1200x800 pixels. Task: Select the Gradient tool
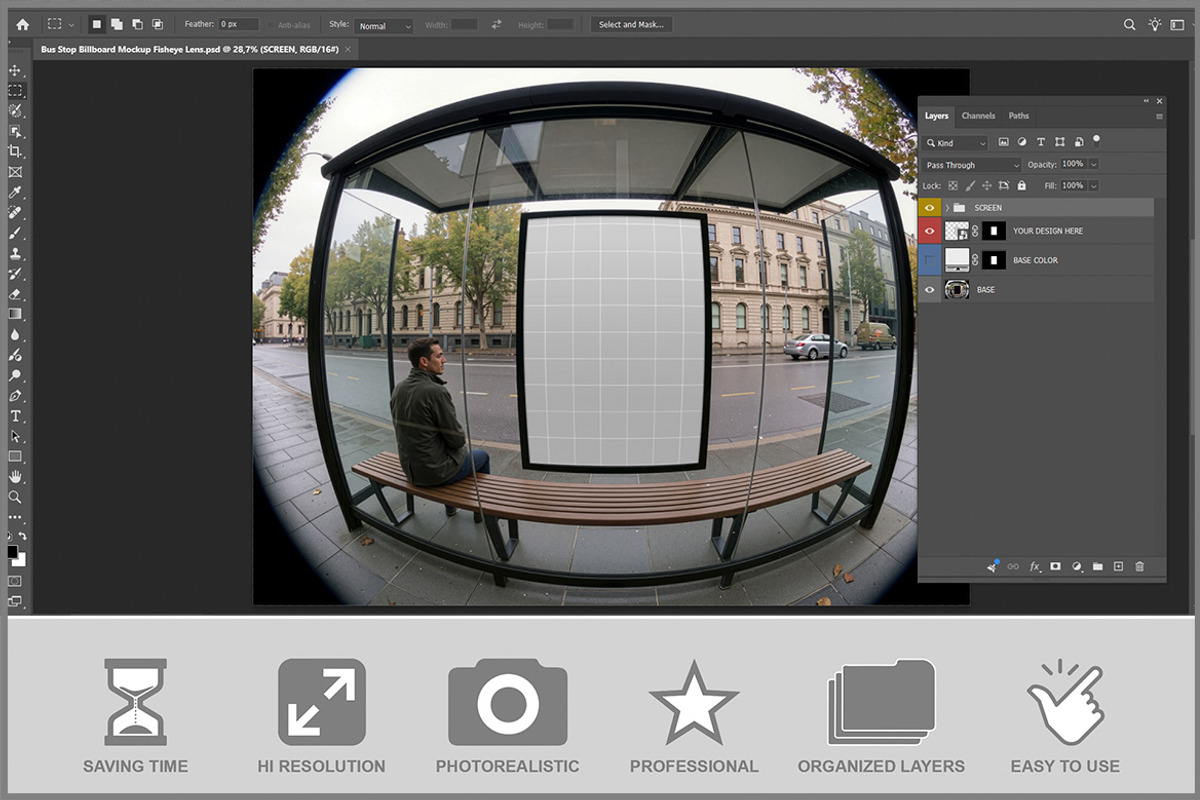pyautogui.click(x=15, y=313)
